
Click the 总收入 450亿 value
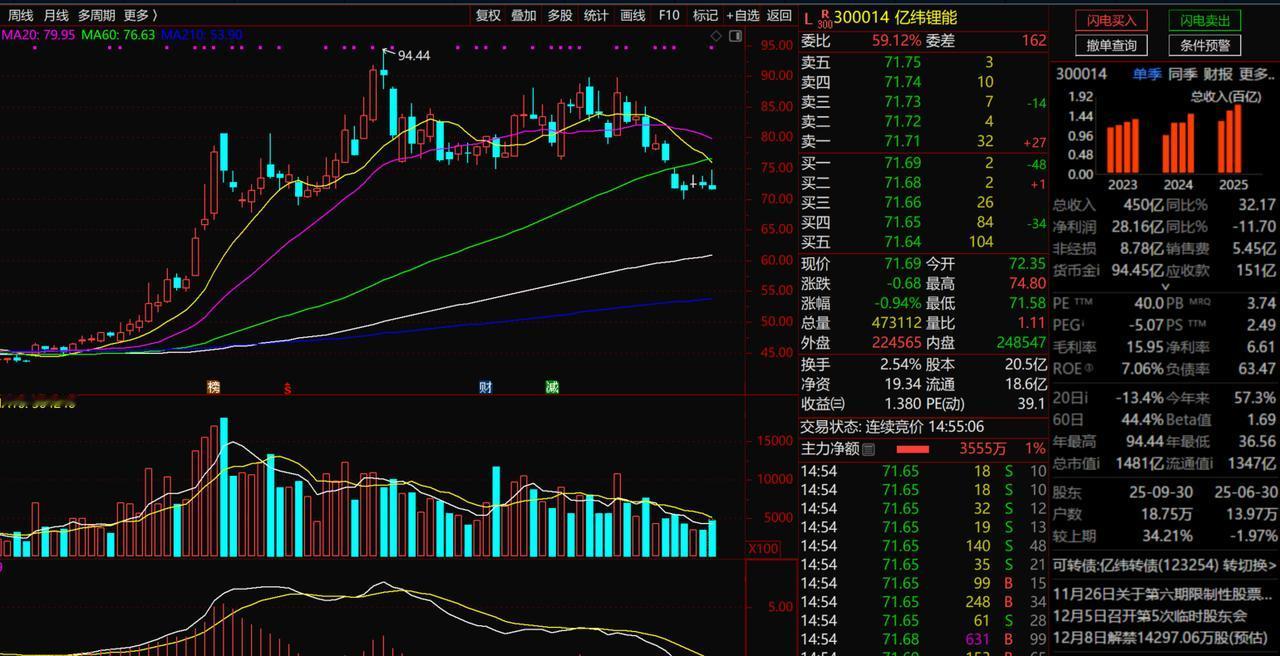pyautogui.click(x=1141, y=205)
